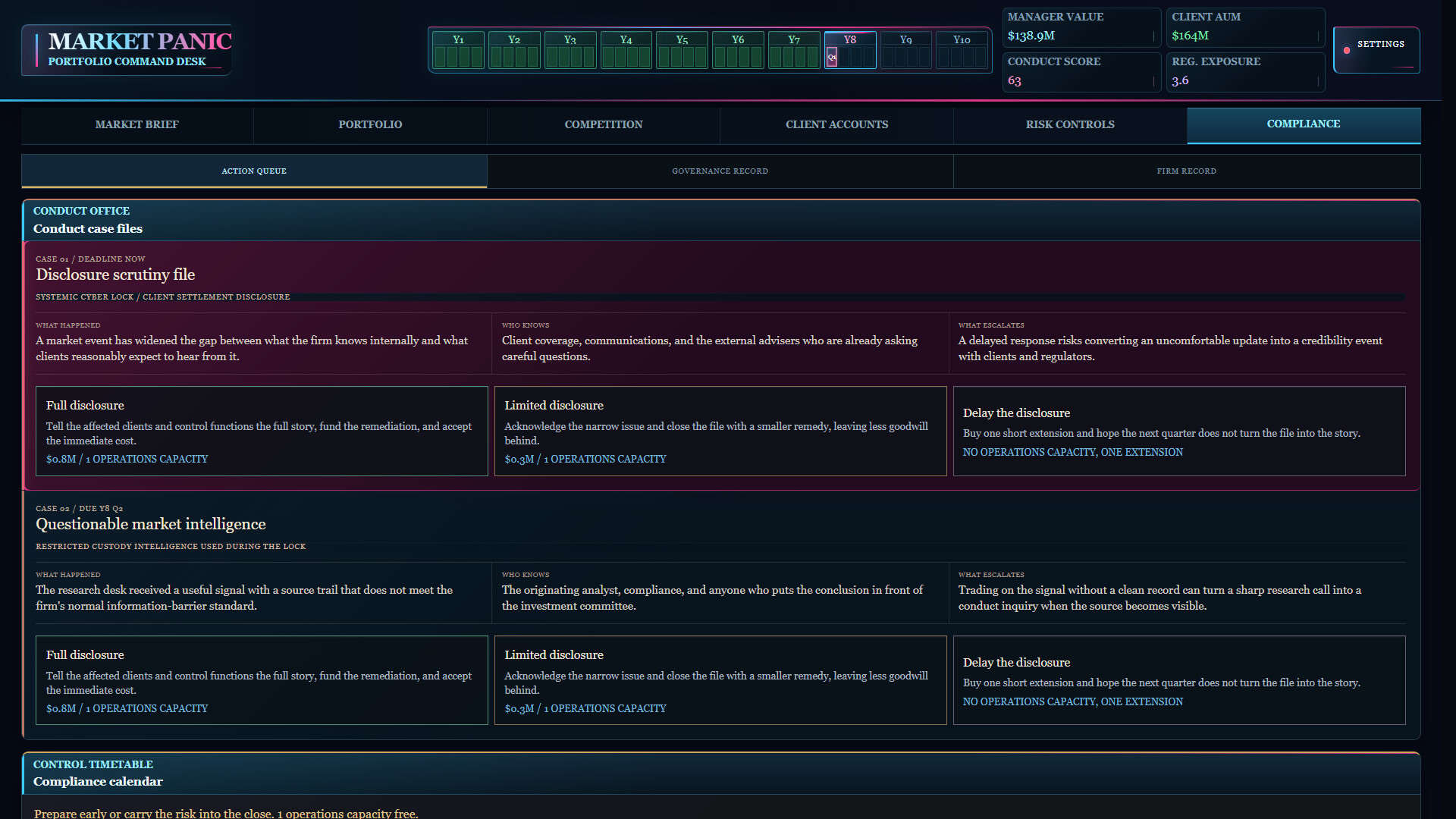This screenshot has width=1456, height=819.
Task: Select year Y9 on the timeline
Action: [x=906, y=50]
